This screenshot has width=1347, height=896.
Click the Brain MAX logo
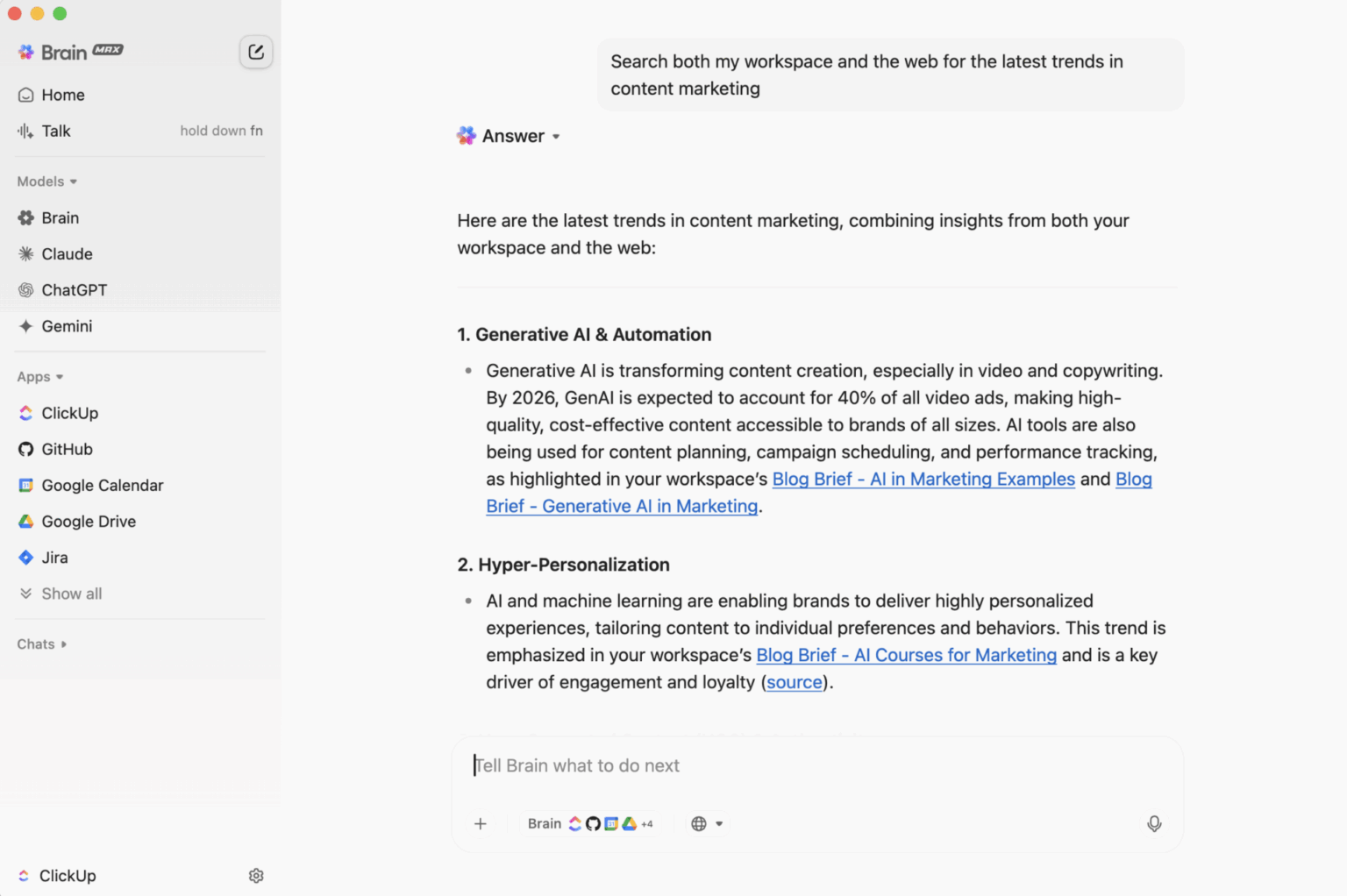coord(70,52)
